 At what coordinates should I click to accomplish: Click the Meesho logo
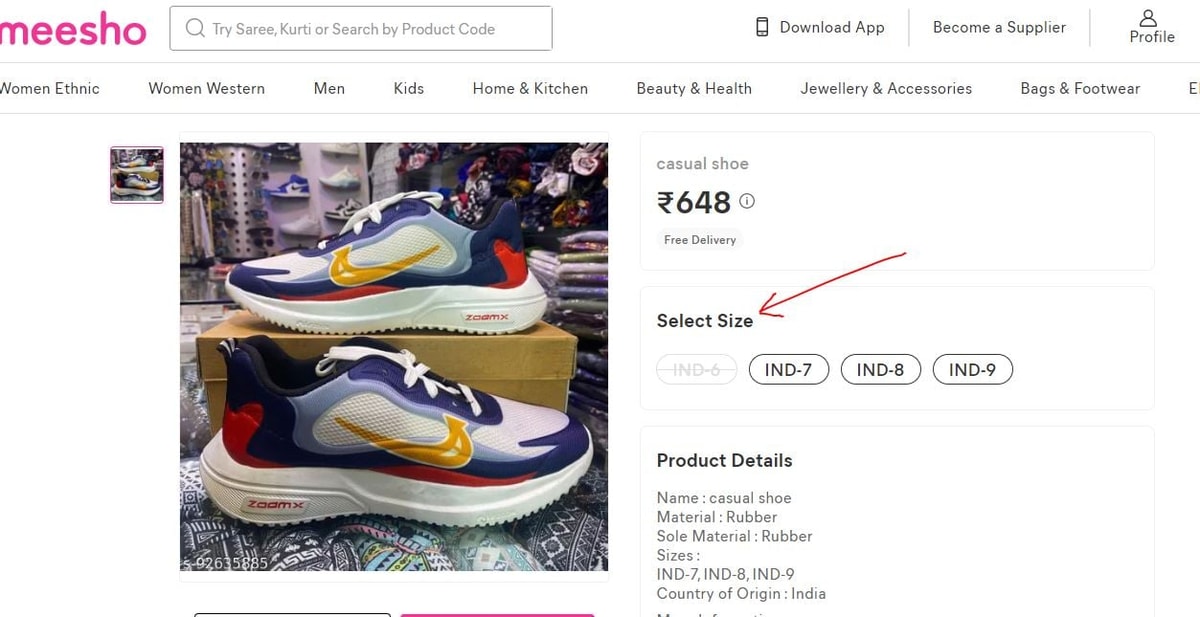coord(72,30)
